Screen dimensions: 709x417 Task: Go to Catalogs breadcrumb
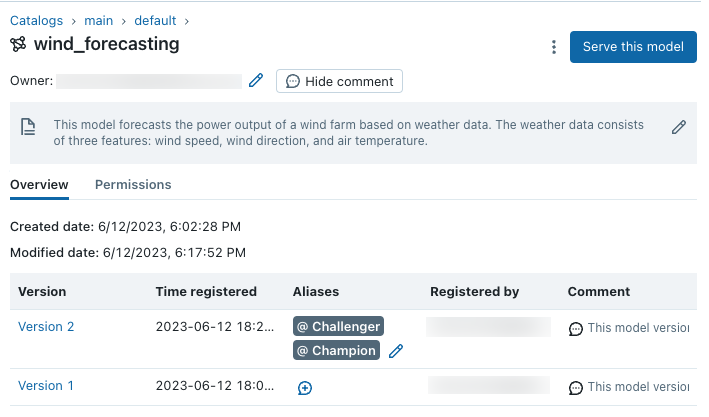click(36, 20)
